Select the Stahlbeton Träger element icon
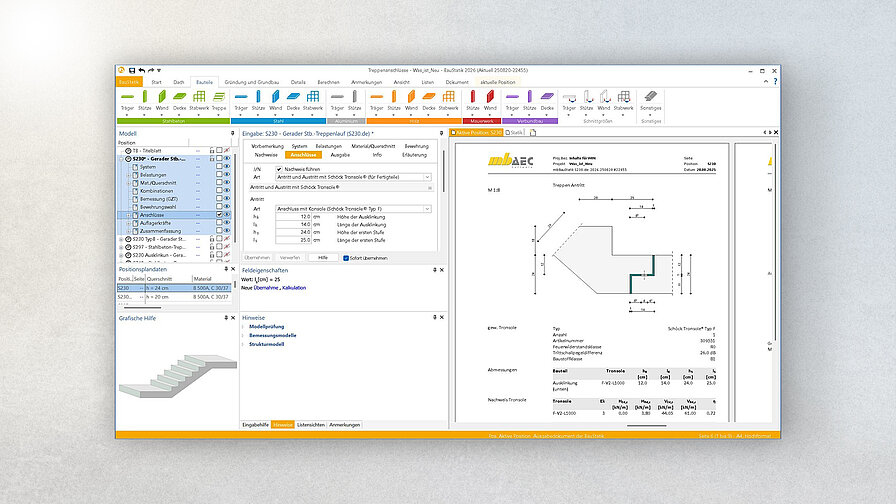The height and width of the screenshot is (504, 896). 128,98
